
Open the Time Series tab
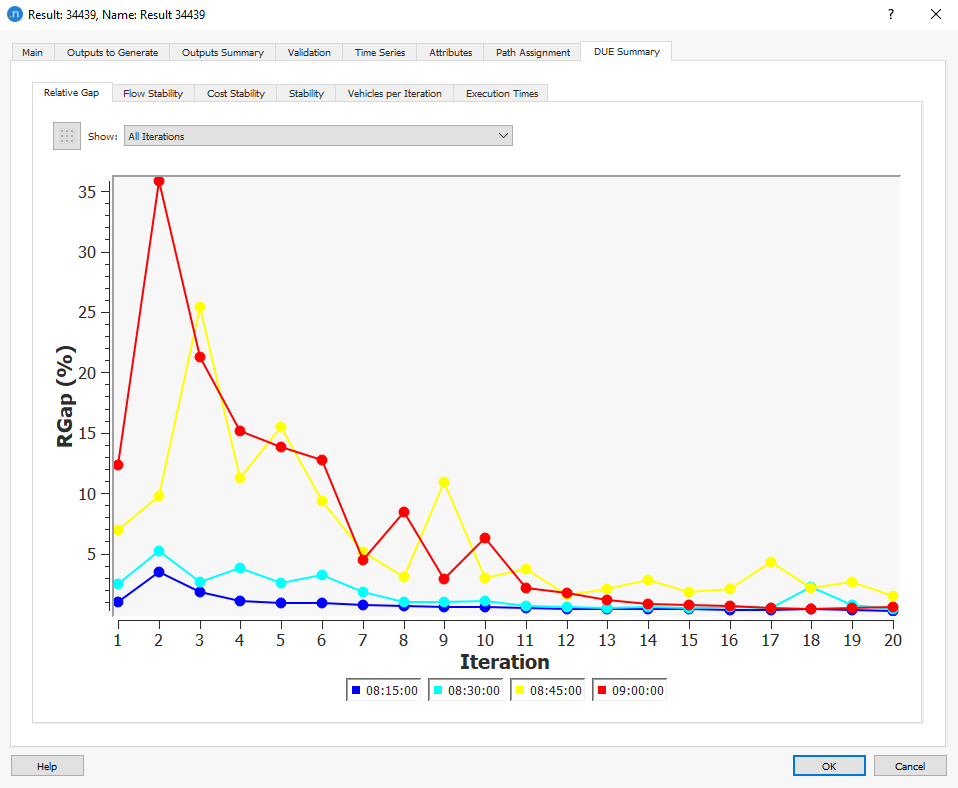[x=379, y=52]
